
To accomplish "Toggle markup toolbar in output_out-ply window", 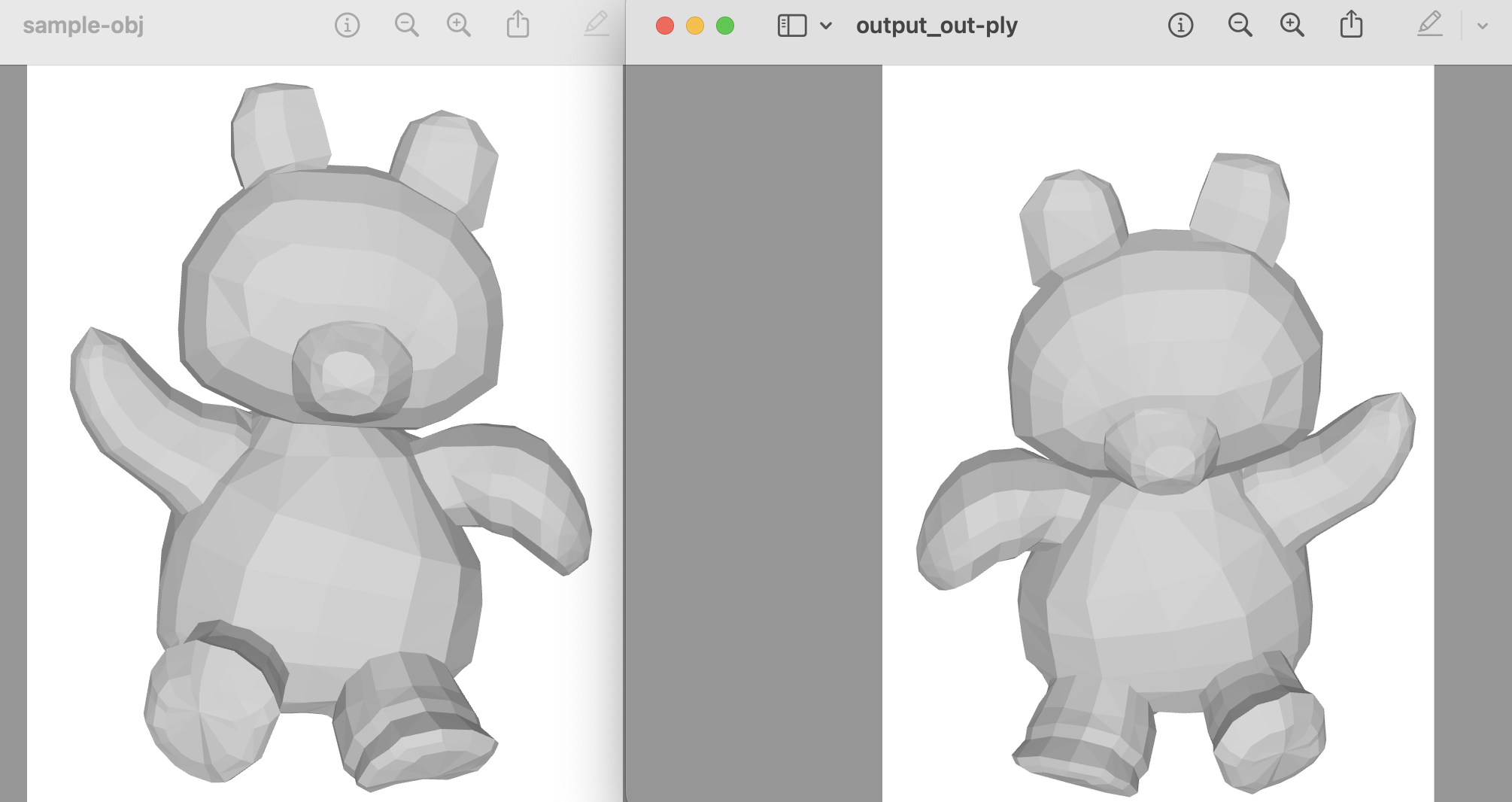I will coord(1429,25).
